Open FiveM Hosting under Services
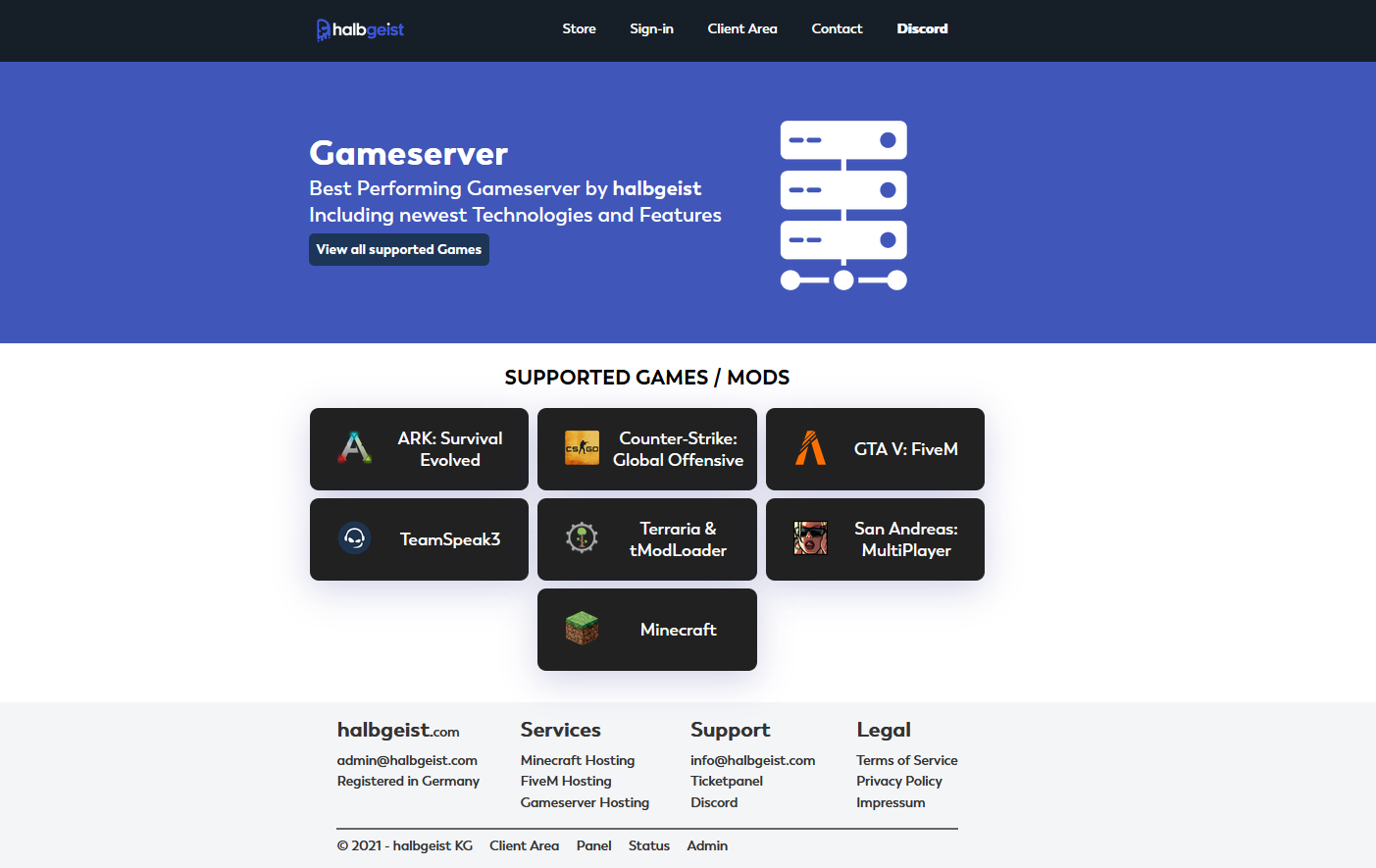Screen dimensions: 1376x868 566,781
